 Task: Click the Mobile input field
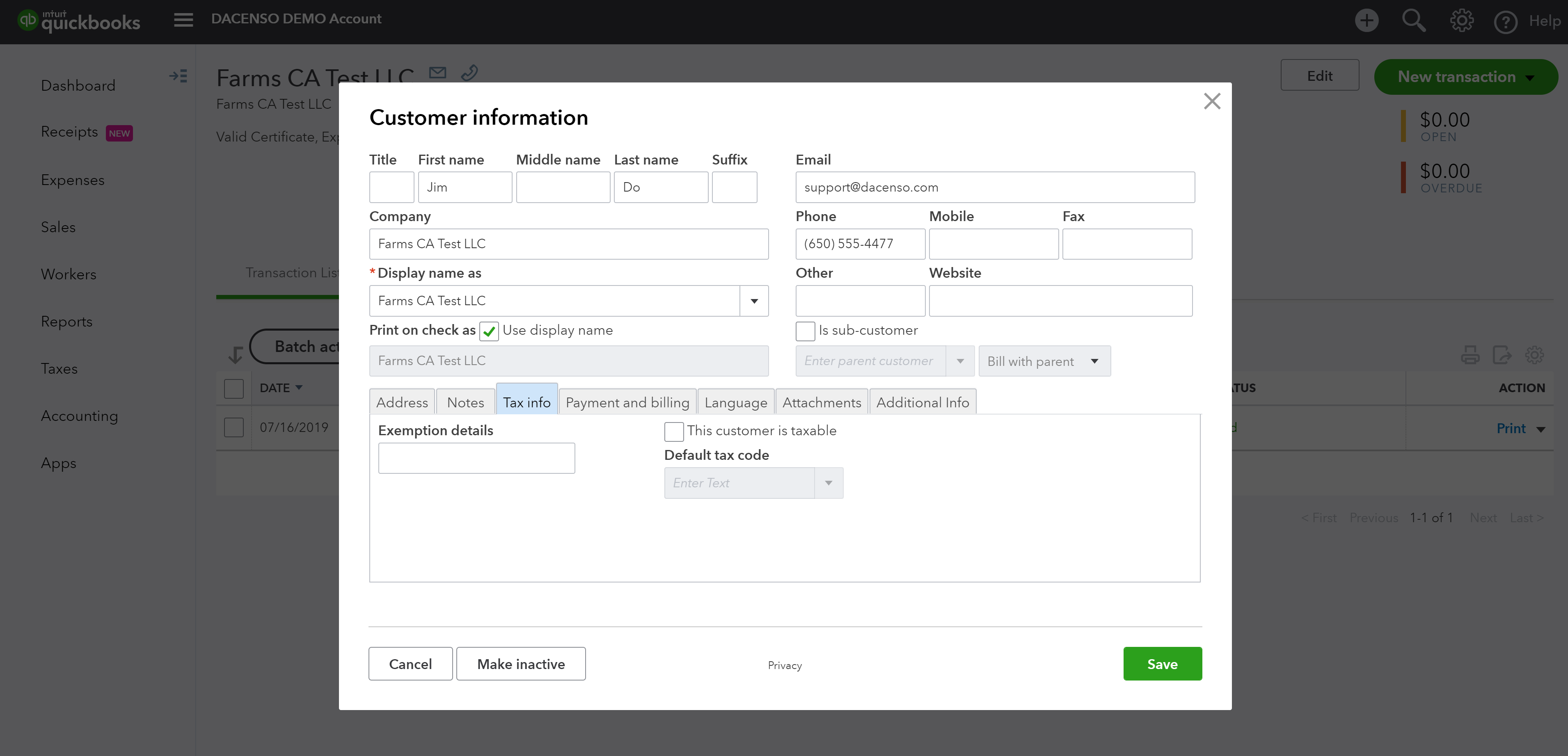993,244
